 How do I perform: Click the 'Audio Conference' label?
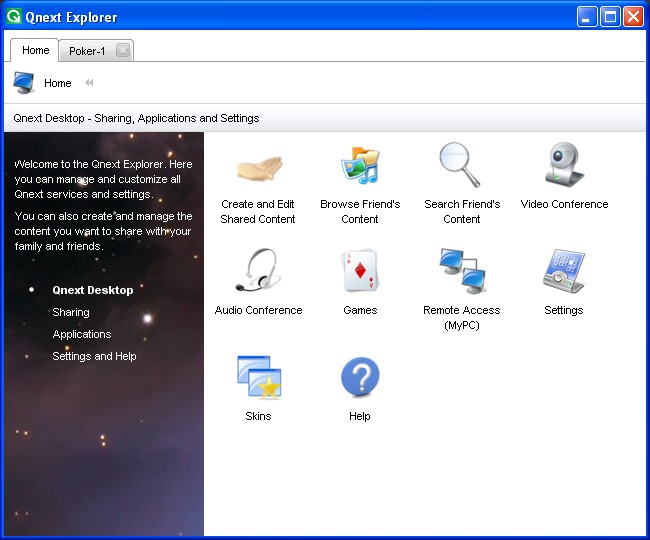click(x=258, y=310)
